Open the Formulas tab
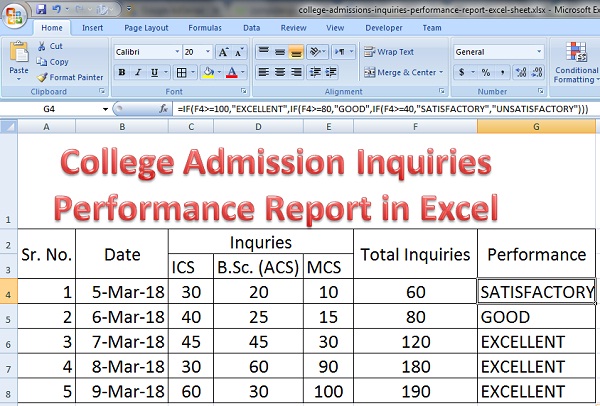This screenshot has width=600, height=406. 205,28
